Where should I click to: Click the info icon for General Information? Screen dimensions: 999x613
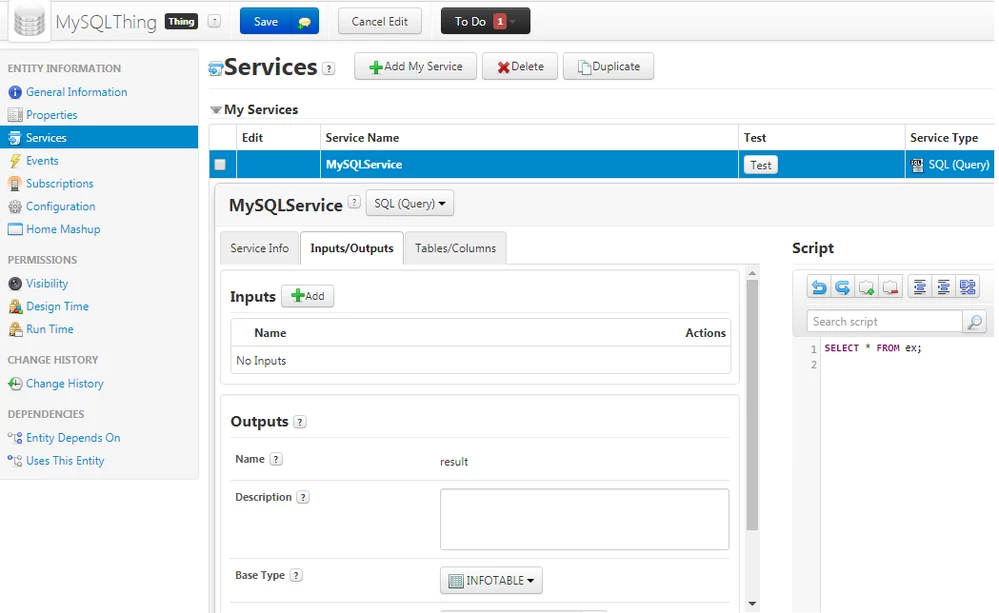coord(15,92)
